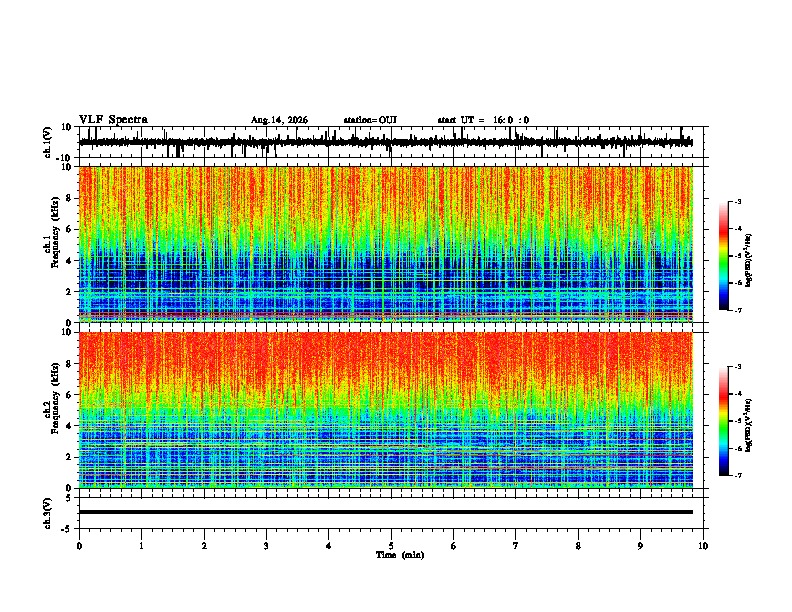Select the date text "Aug.14, 2026"
792x612 pixels.
click(279, 120)
